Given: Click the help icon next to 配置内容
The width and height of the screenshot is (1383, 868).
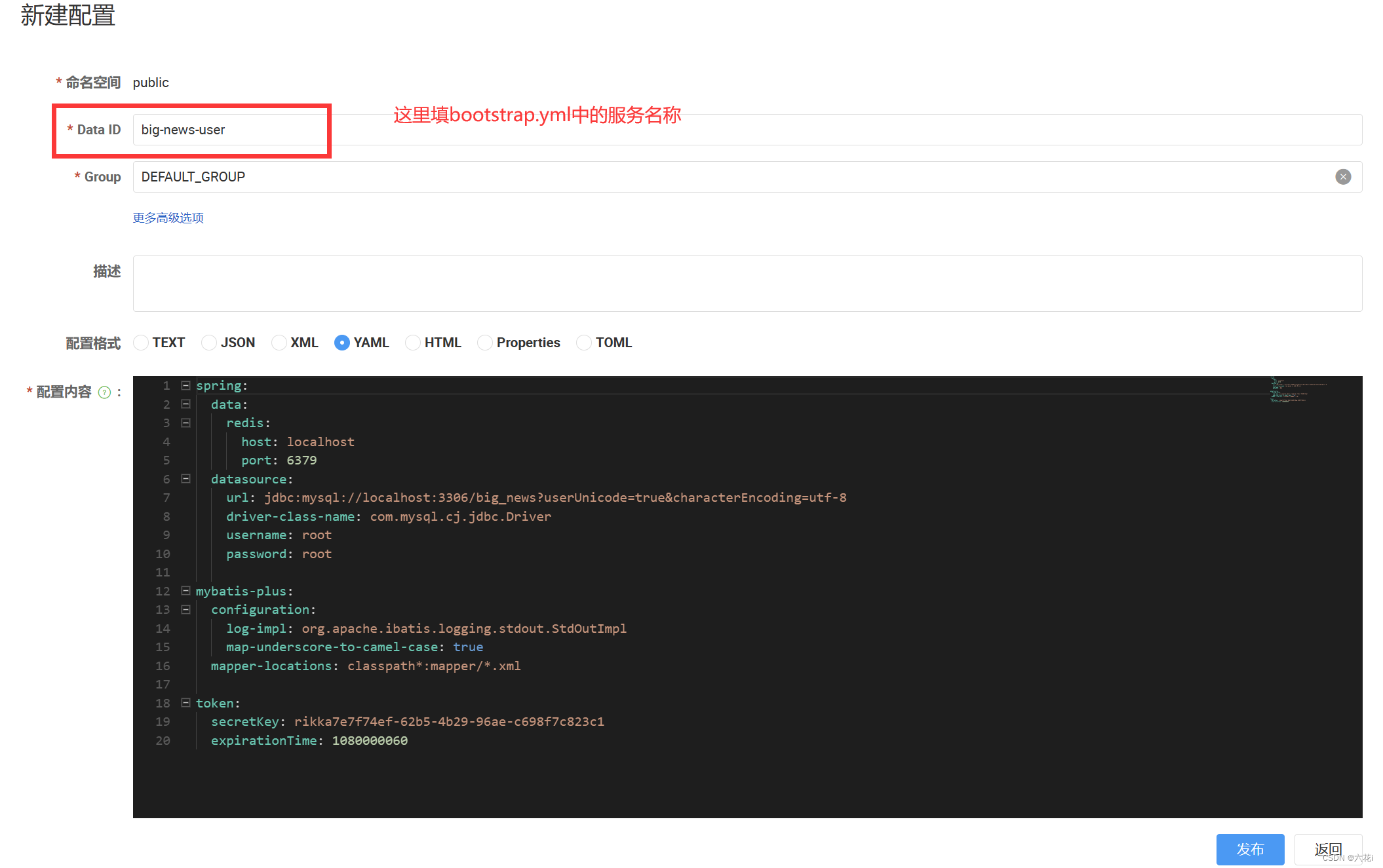Looking at the screenshot, I should (104, 392).
